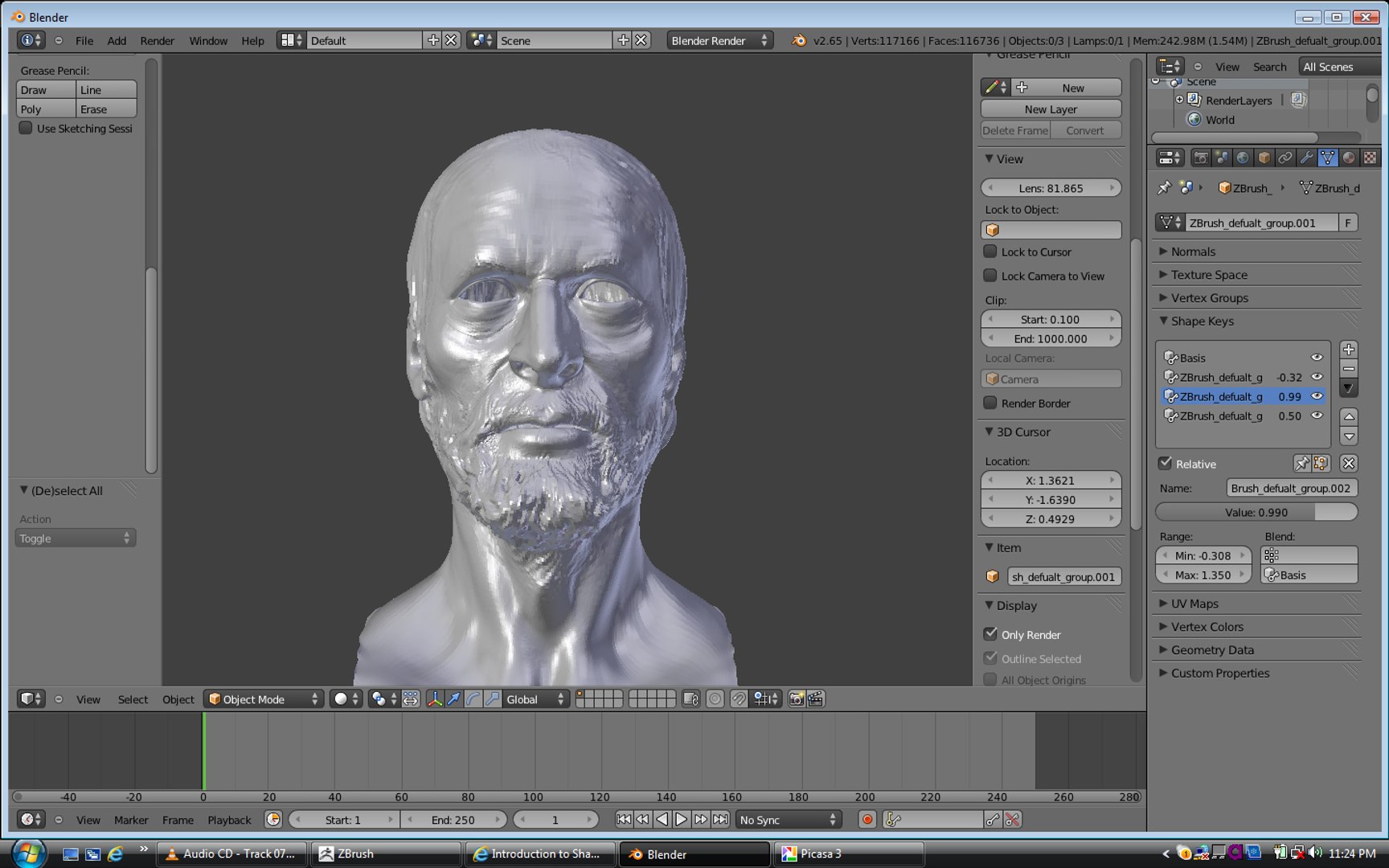This screenshot has width=1389, height=868.
Task: Toggle proportional editing circle icon
Action: click(715, 699)
